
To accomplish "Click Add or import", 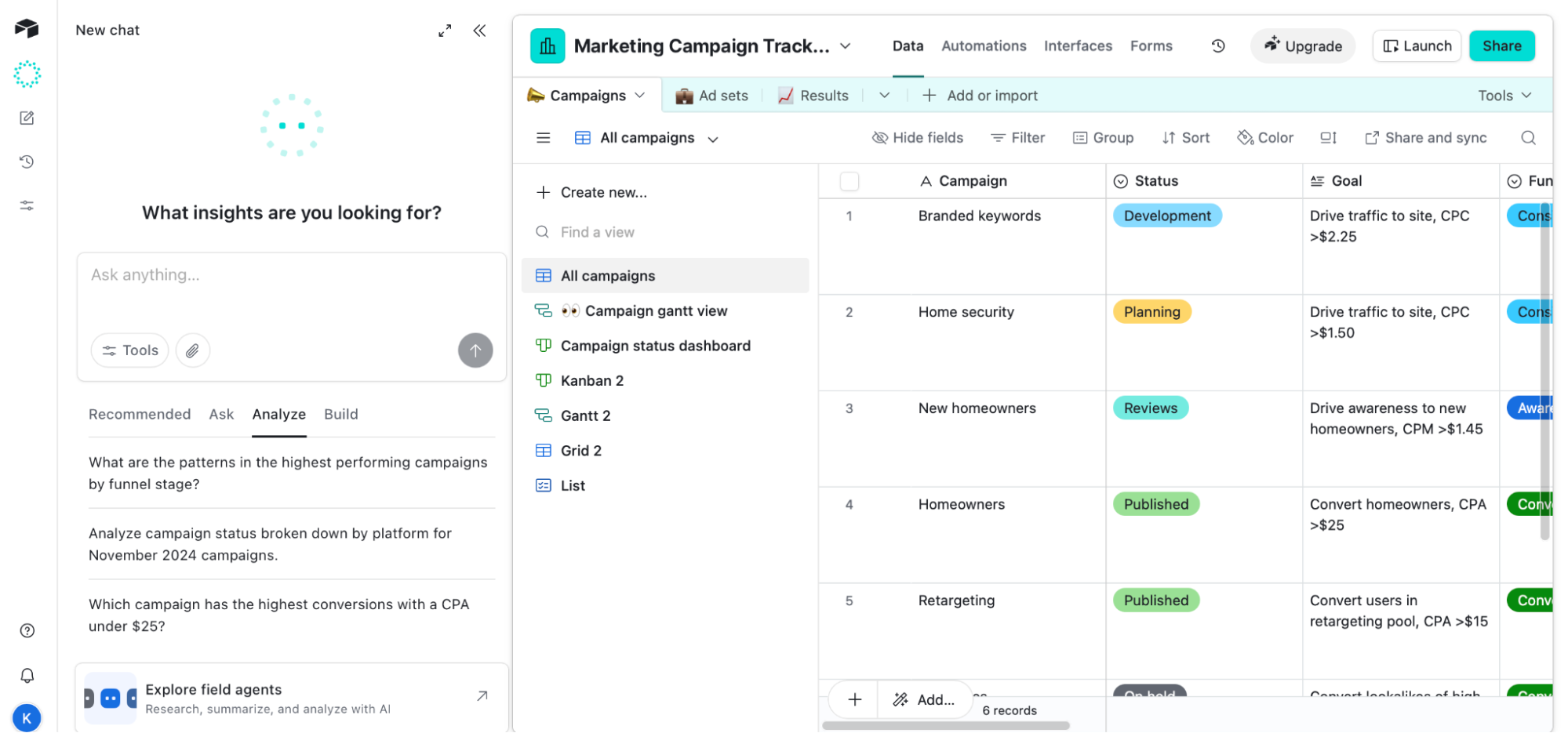I will (979, 95).
